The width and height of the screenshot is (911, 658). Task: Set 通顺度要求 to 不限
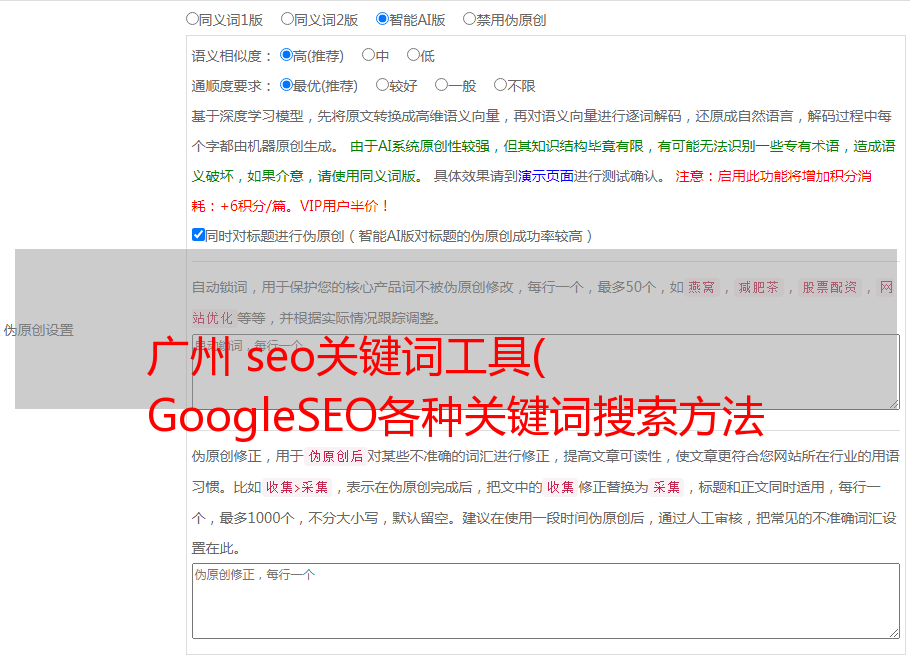coord(500,85)
